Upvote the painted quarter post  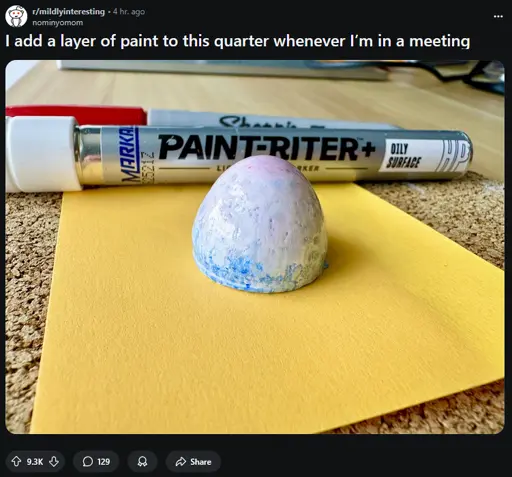pyautogui.click(x=16, y=461)
